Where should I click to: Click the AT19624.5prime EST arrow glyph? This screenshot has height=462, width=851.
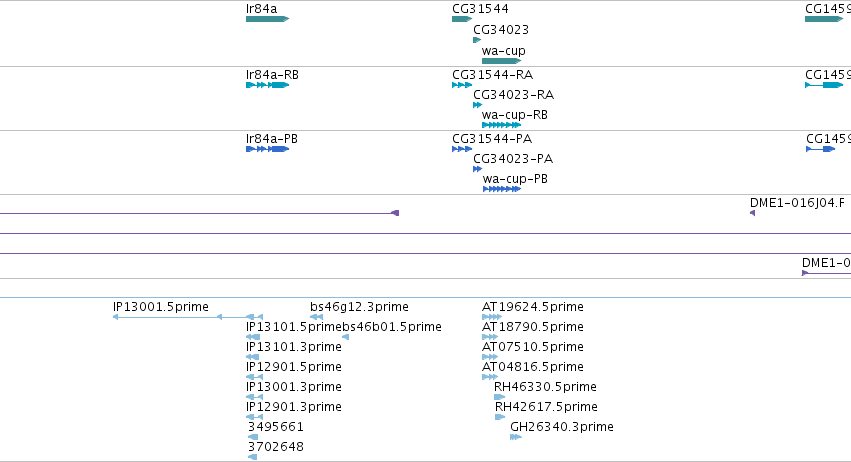pyautogui.click(x=492, y=317)
